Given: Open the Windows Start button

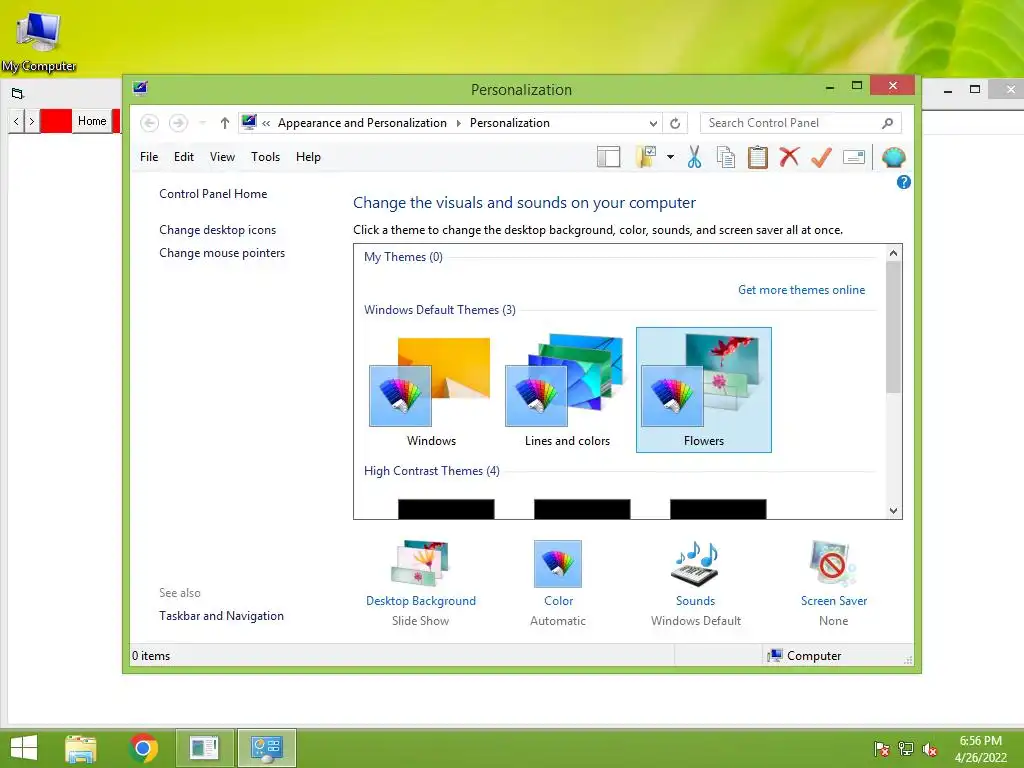Looking at the screenshot, I should (24, 748).
